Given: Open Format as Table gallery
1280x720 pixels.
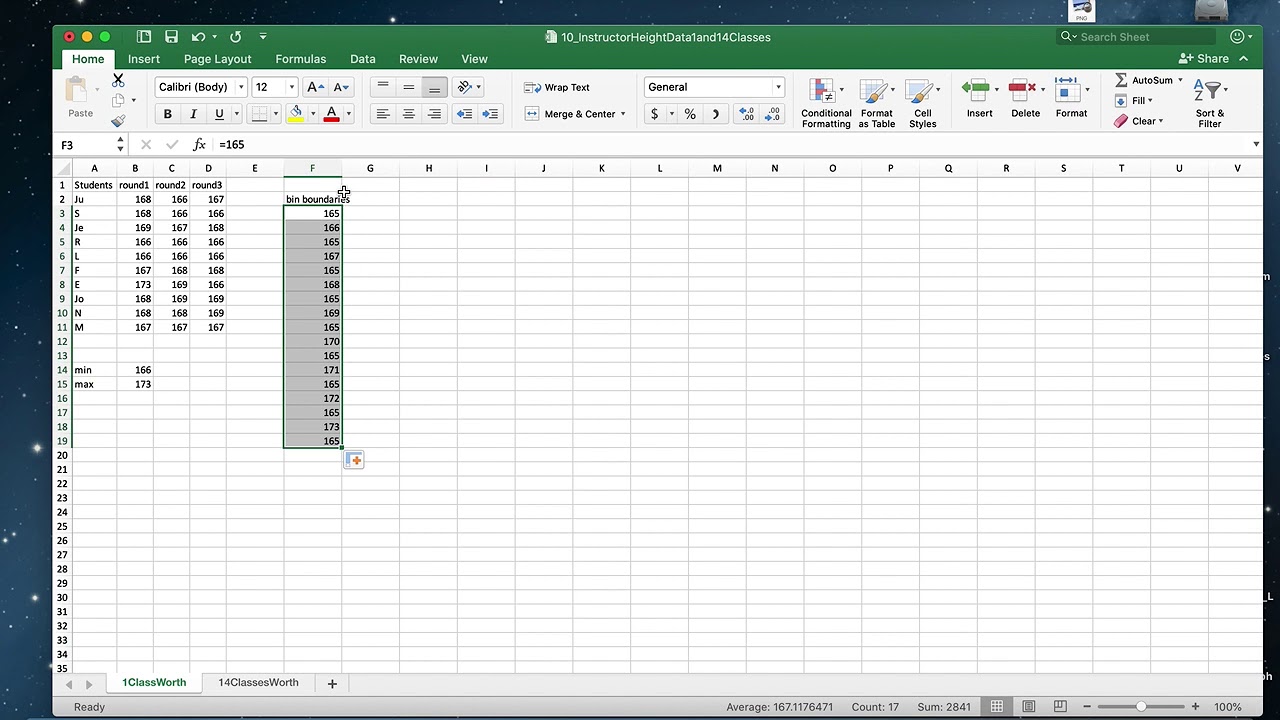Looking at the screenshot, I should 876,103.
